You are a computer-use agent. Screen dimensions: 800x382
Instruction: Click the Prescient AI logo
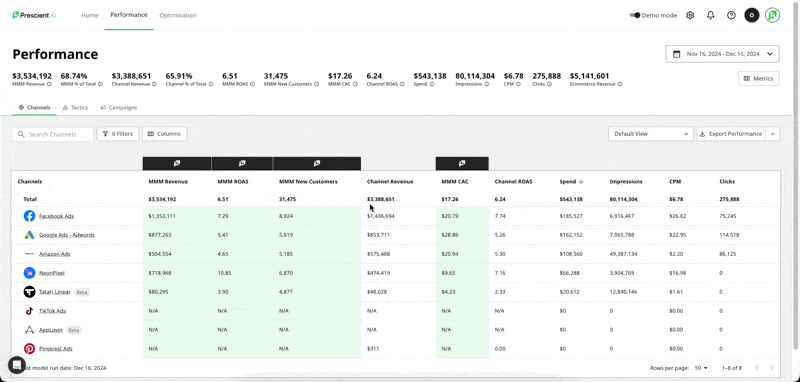(34, 15)
